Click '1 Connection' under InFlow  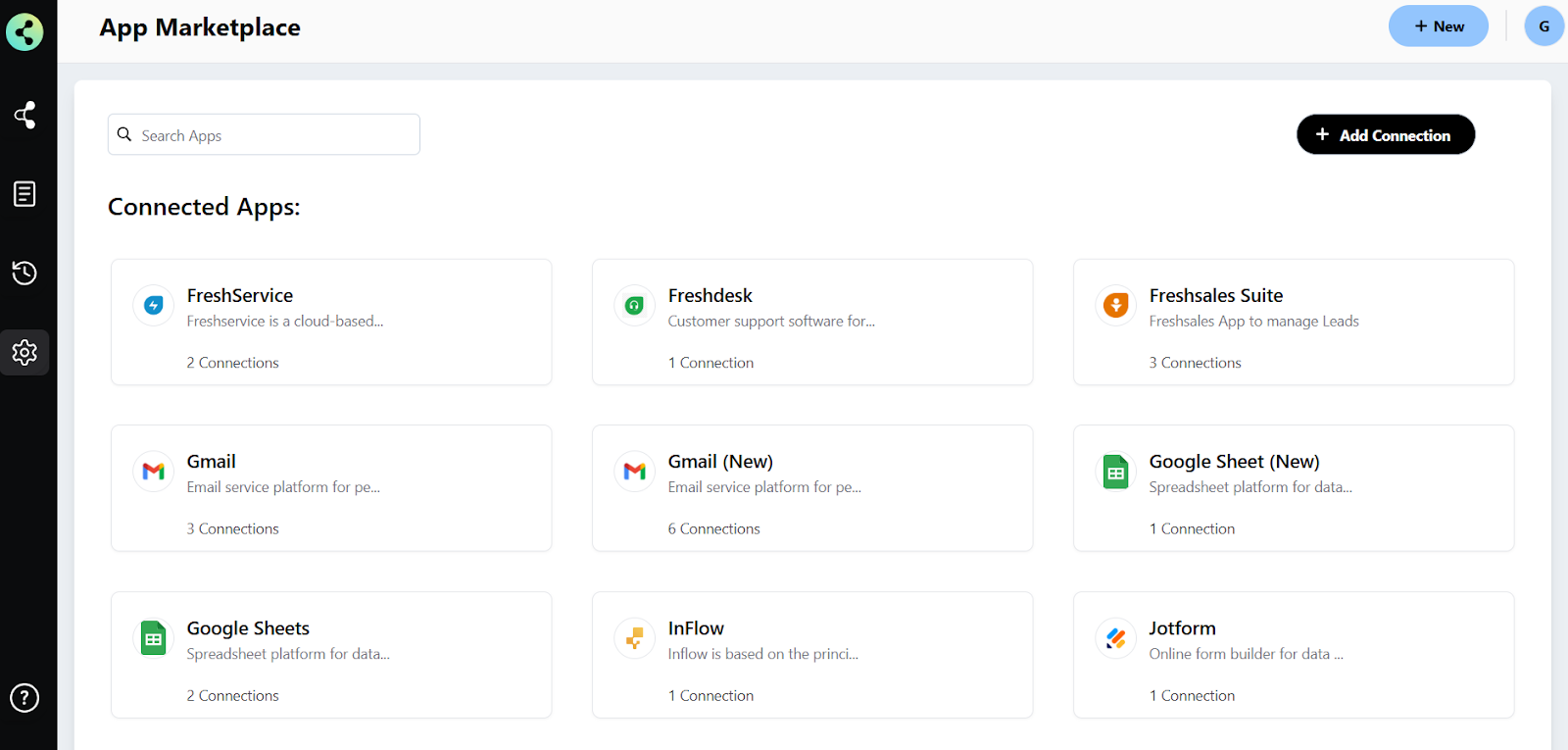pyautogui.click(x=711, y=695)
